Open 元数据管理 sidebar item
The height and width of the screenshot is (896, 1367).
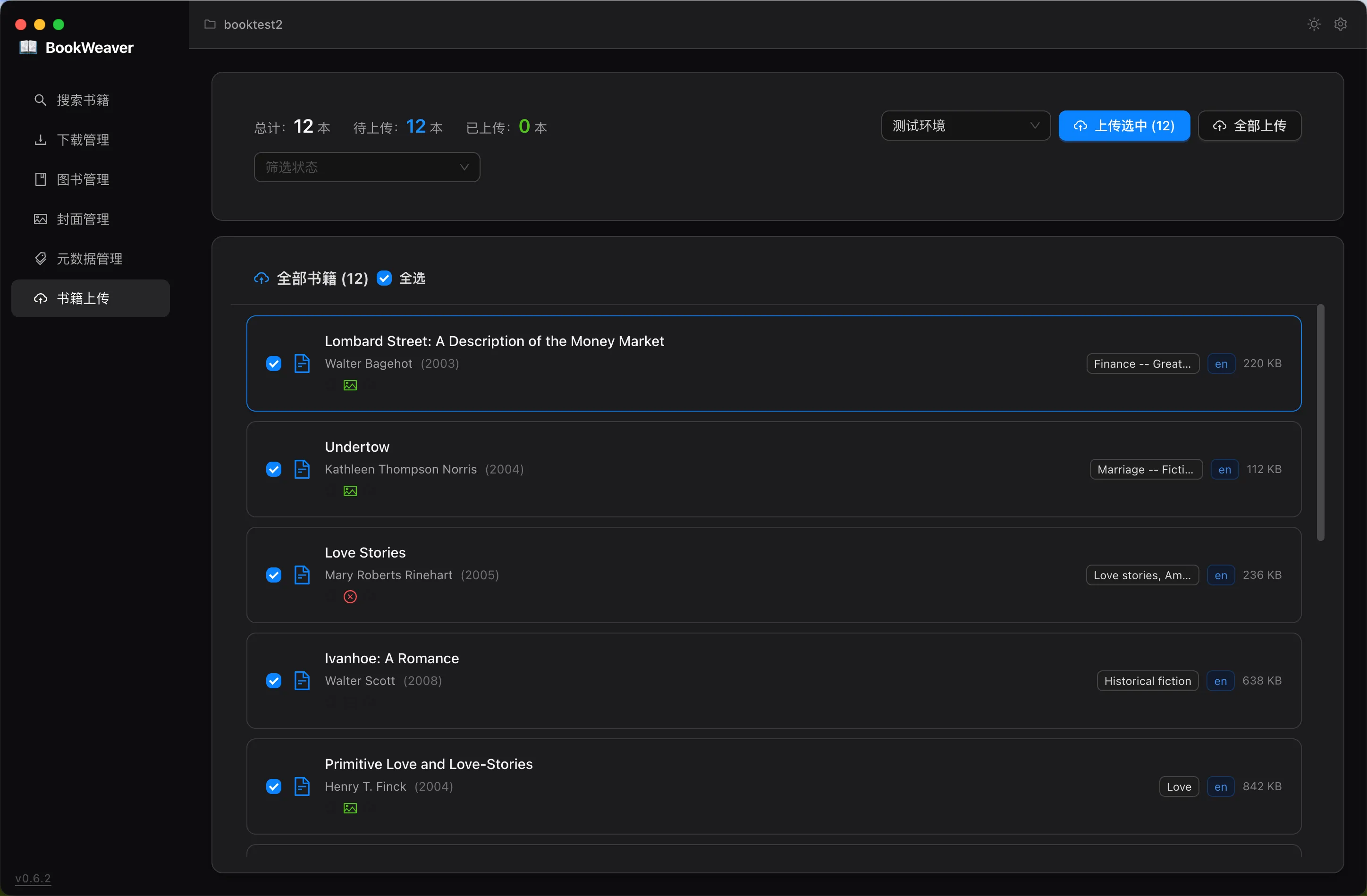click(89, 259)
